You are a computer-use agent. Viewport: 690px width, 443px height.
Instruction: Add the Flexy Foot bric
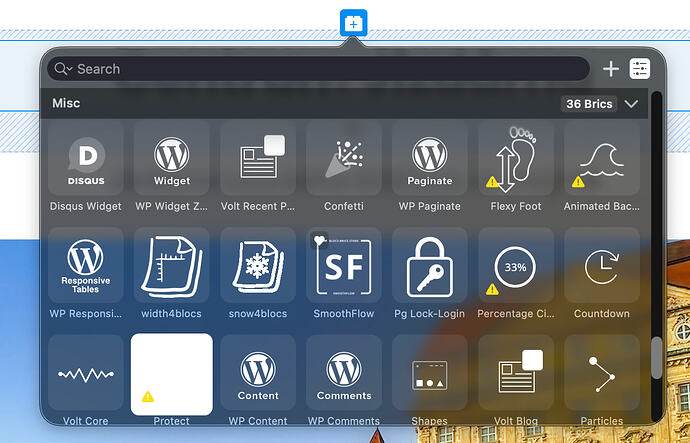click(x=516, y=158)
